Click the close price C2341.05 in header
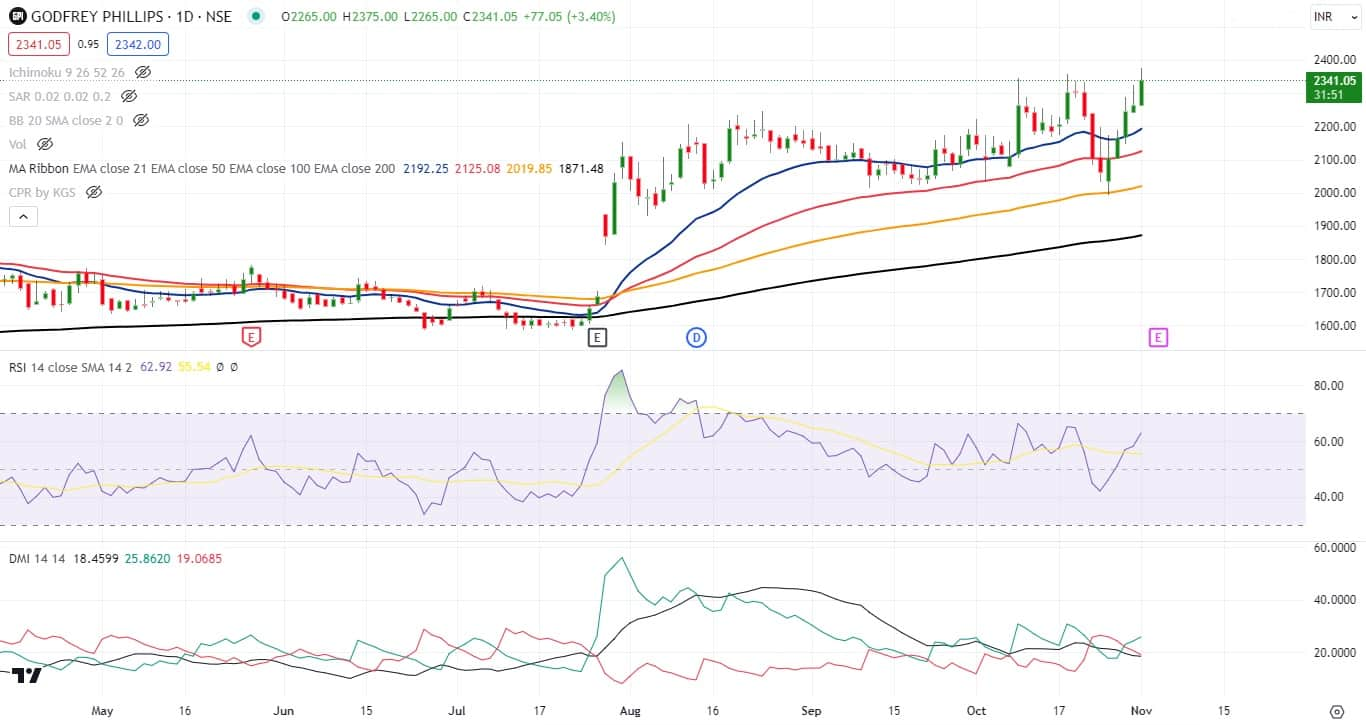This screenshot has height=725, width=1366. pos(489,17)
